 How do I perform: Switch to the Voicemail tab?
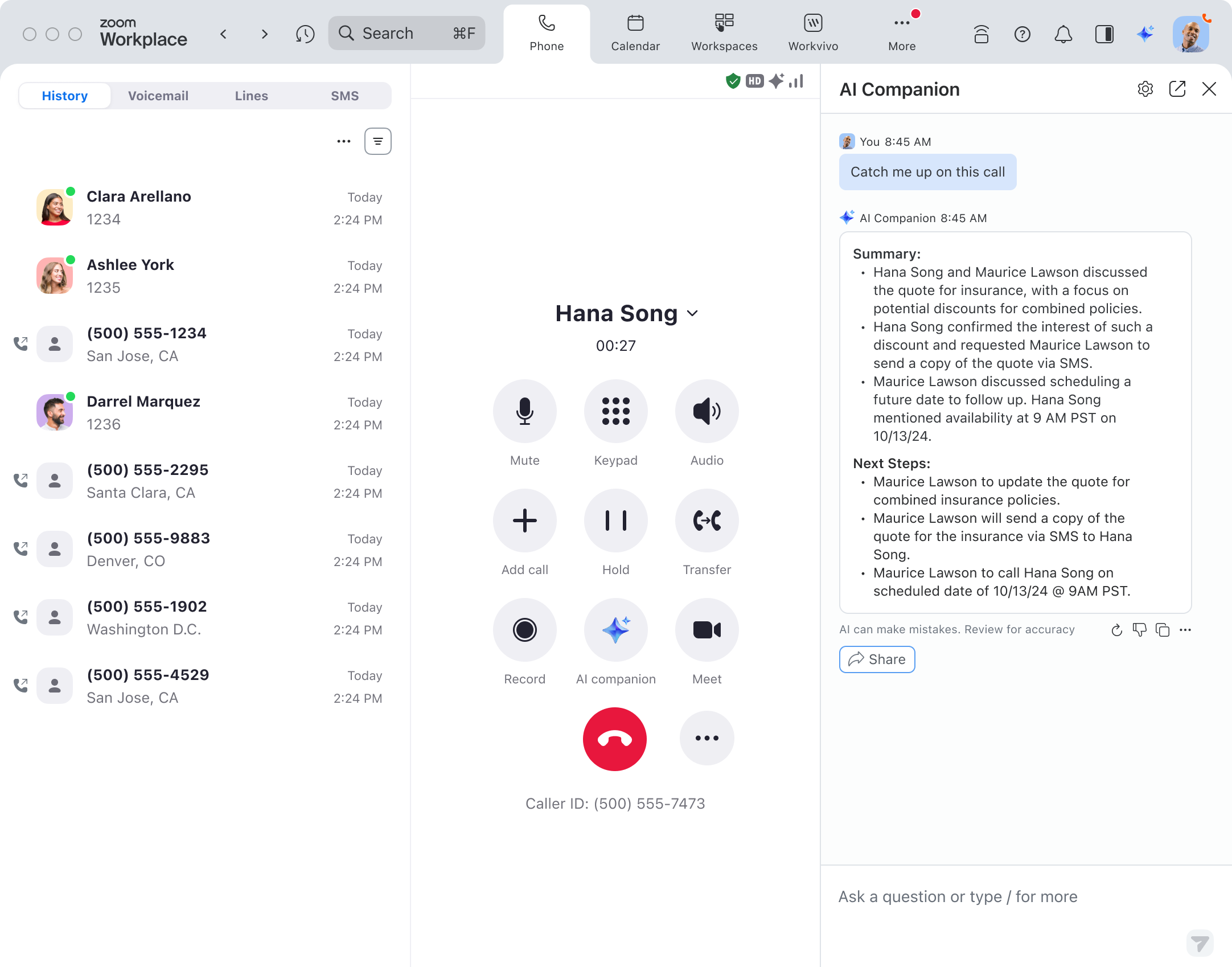point(158,96)
